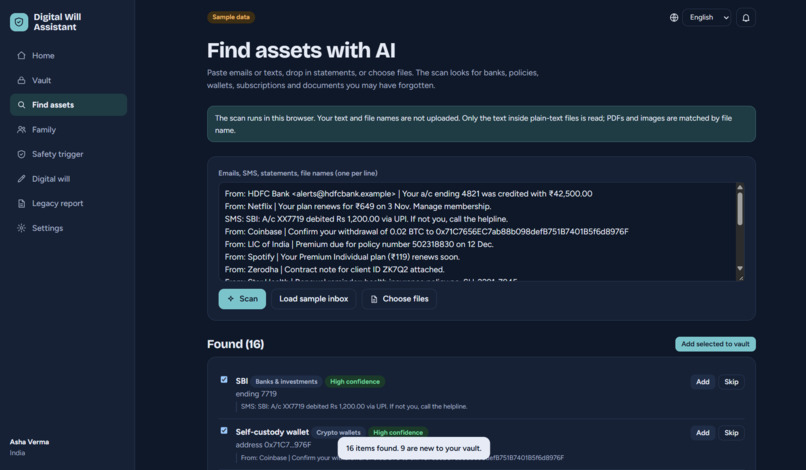Click the ending 7719 text

point(256,394)
